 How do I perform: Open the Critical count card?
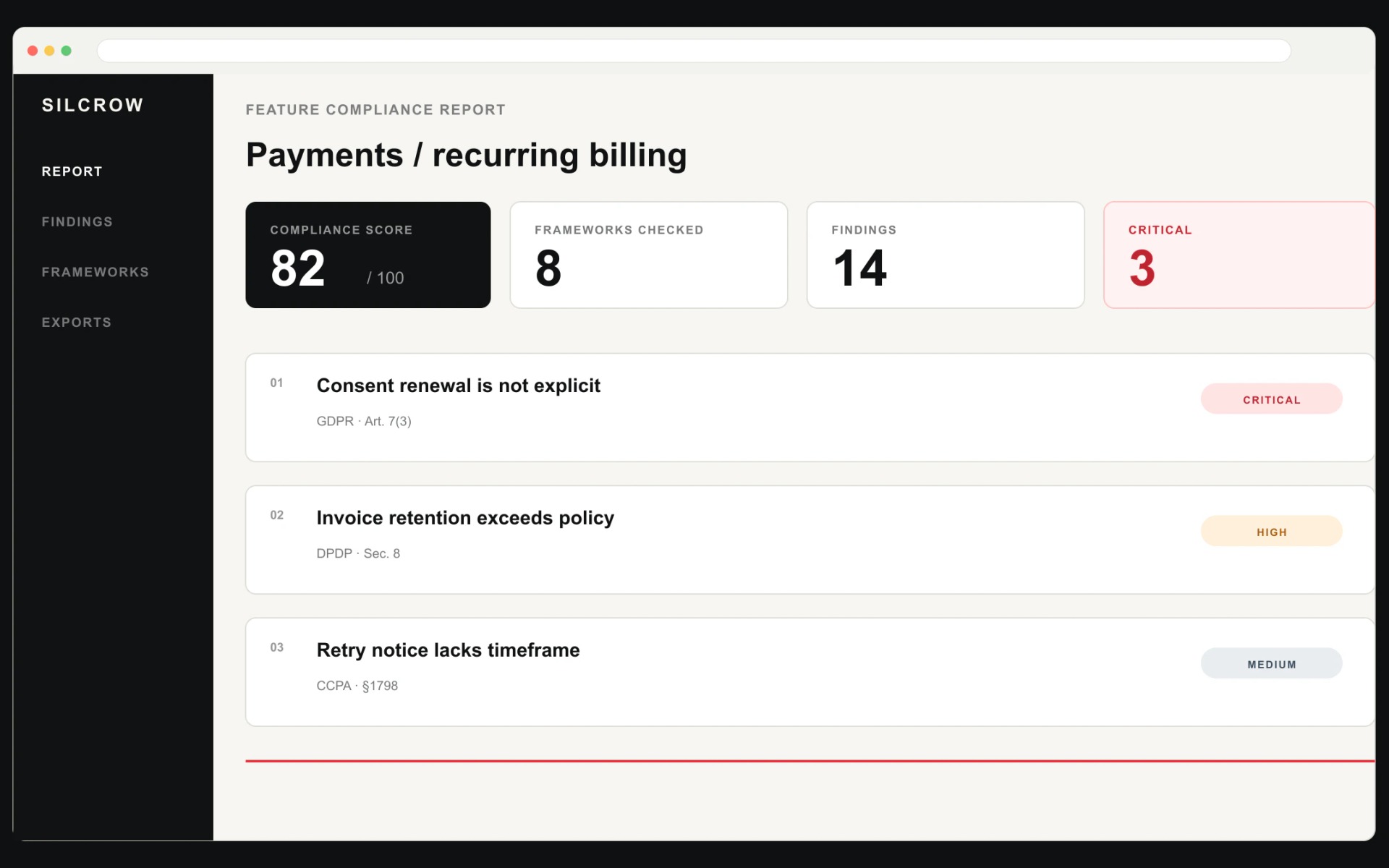[1239, 255]
